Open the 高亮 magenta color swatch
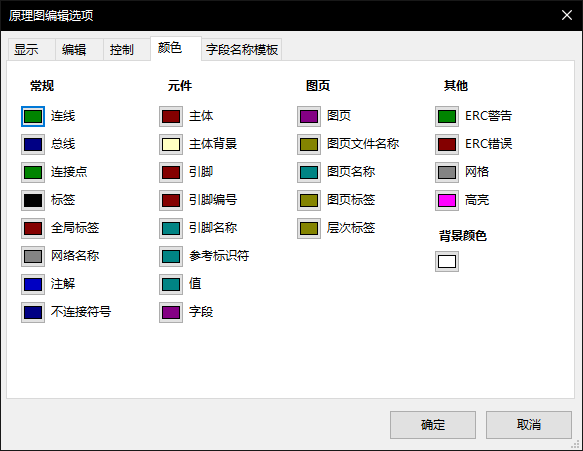 (447, 200)
